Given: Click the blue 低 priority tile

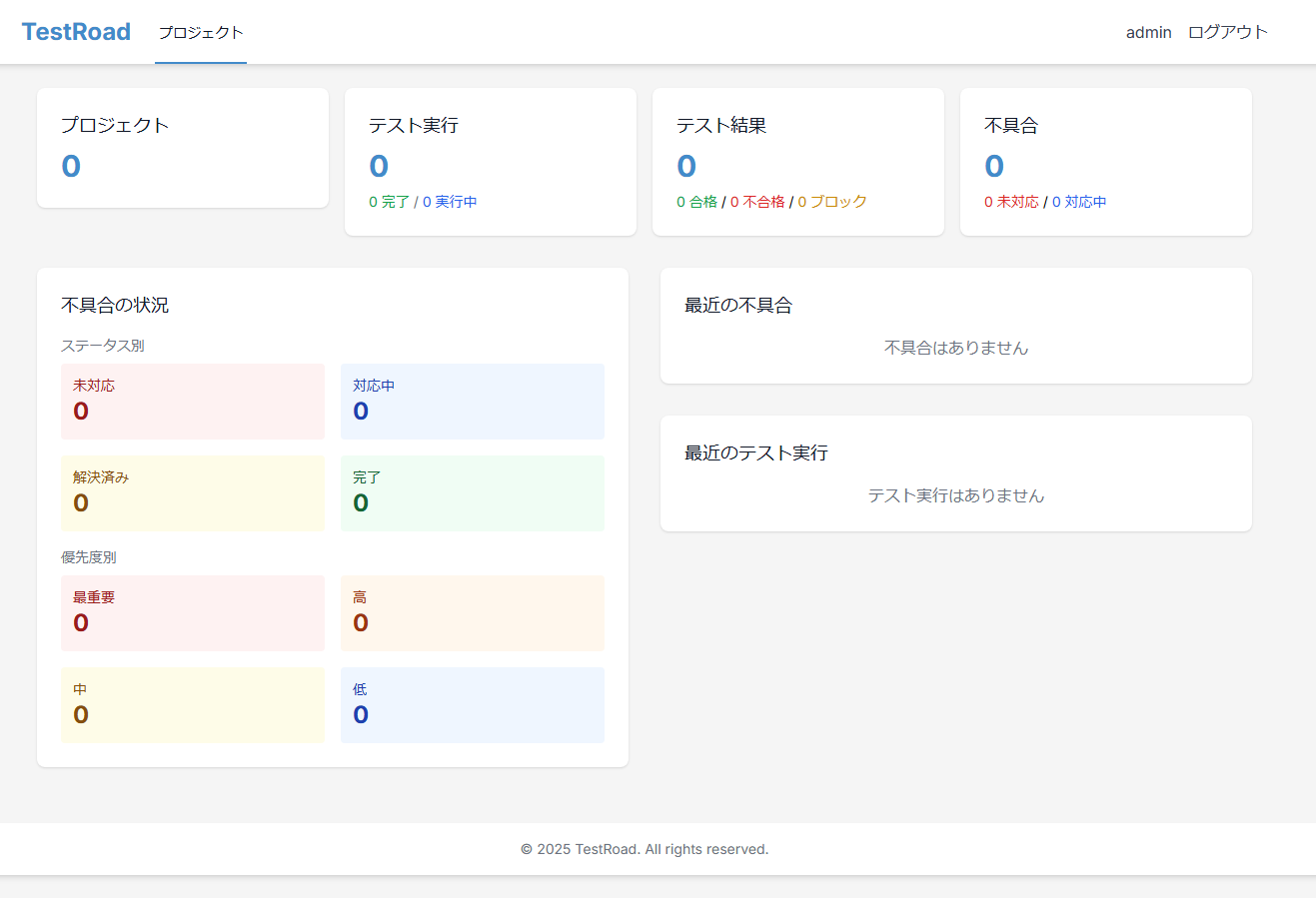Looking at the screenshot, I should [472, 705].
